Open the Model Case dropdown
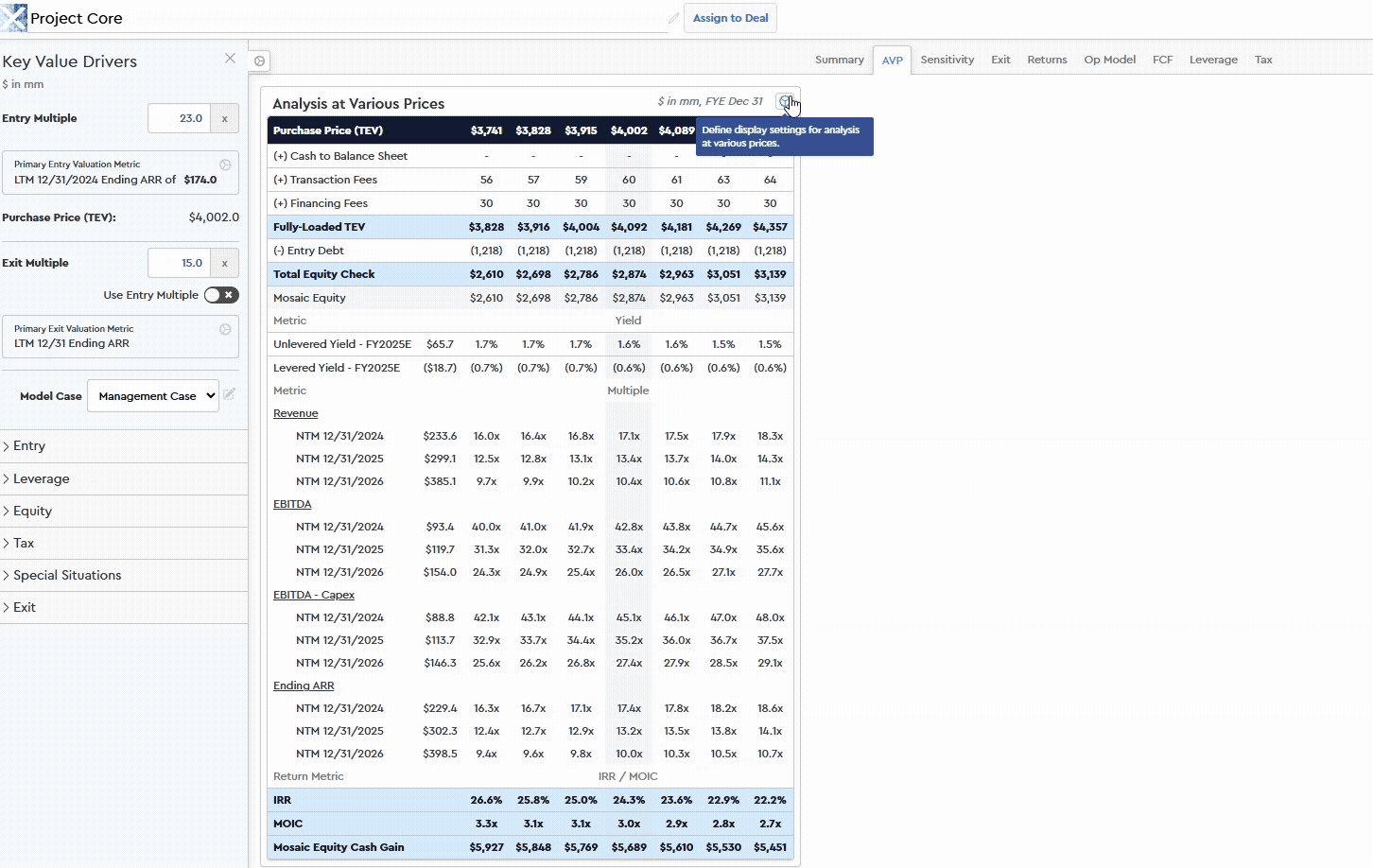The height and width of the screenshot is (868, 1373). click(152, 396)
